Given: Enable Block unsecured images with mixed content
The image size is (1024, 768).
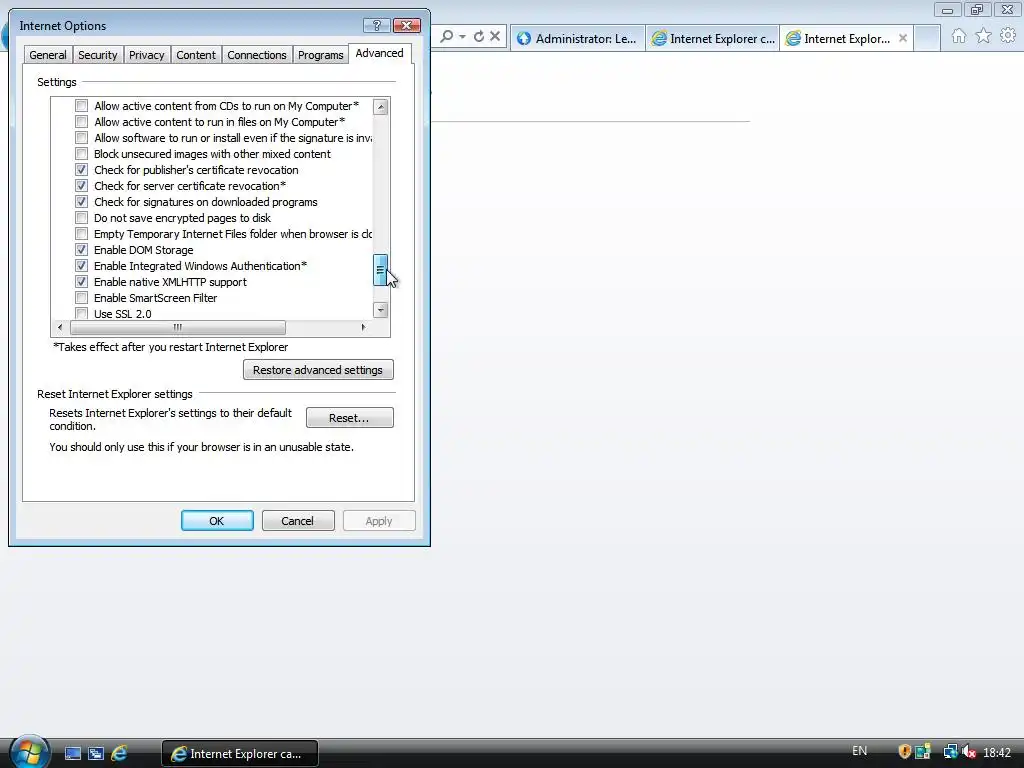Looking at the screenshot, I should 81,153.
